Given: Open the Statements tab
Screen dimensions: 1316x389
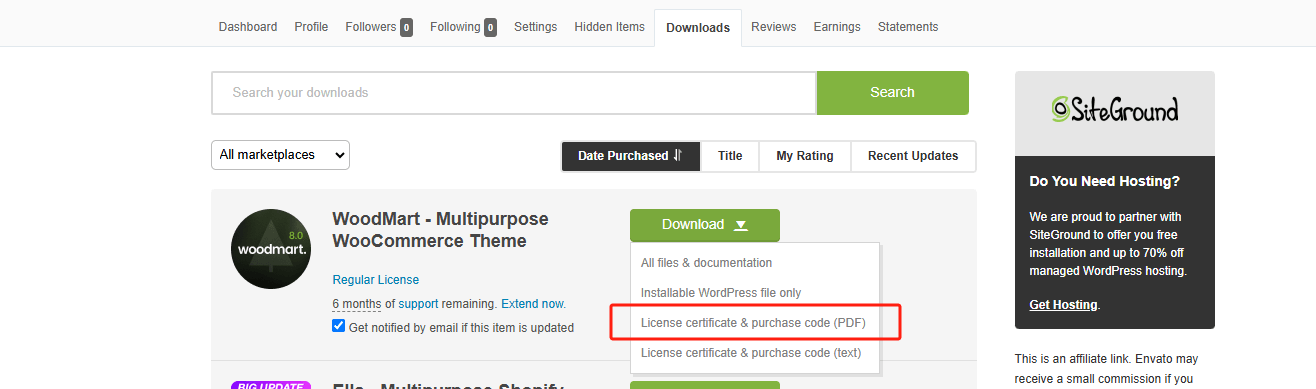Looking at the screenshot, I should (x=908, y=27).
